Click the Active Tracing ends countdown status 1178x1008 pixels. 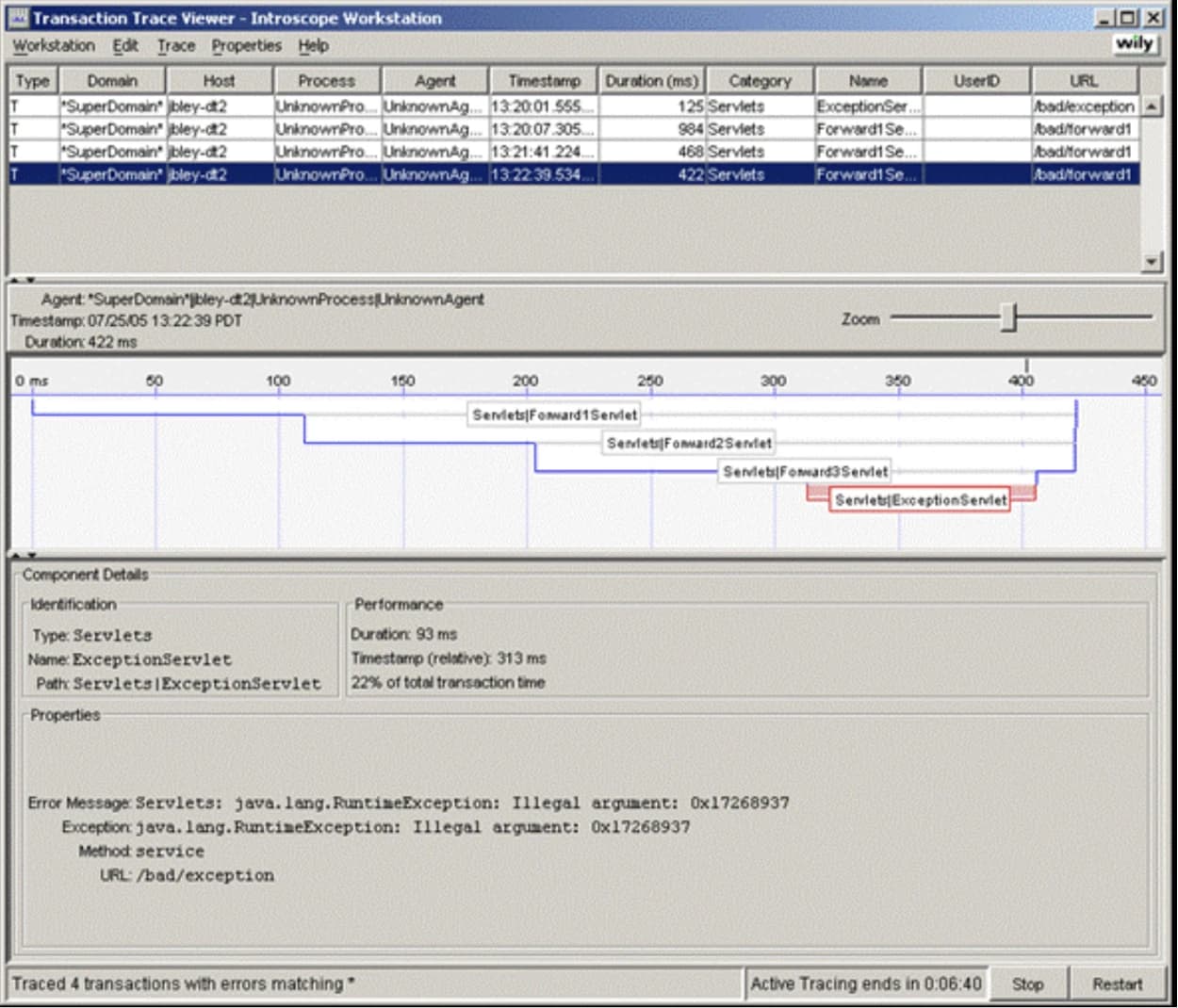click(865, 984)
